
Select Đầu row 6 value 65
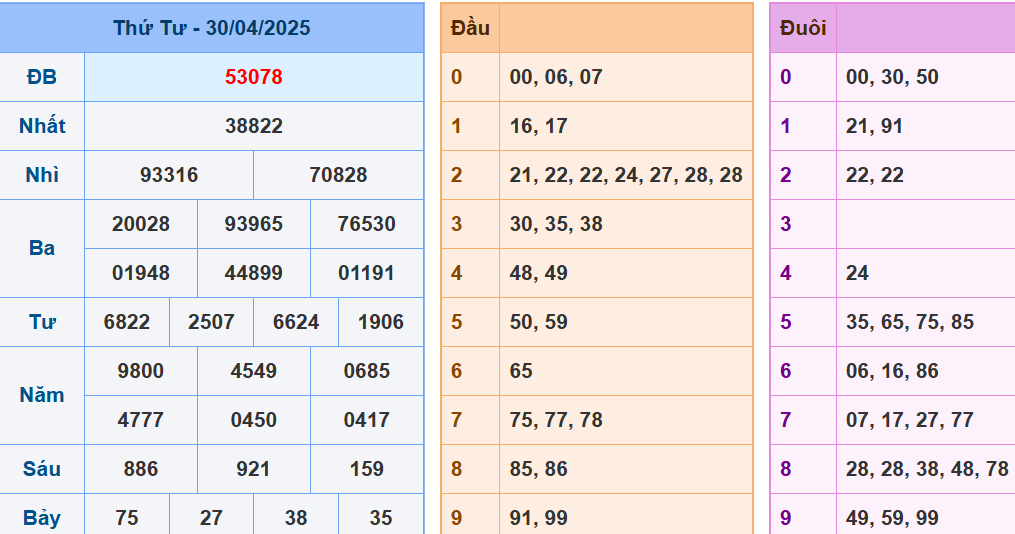521,371
